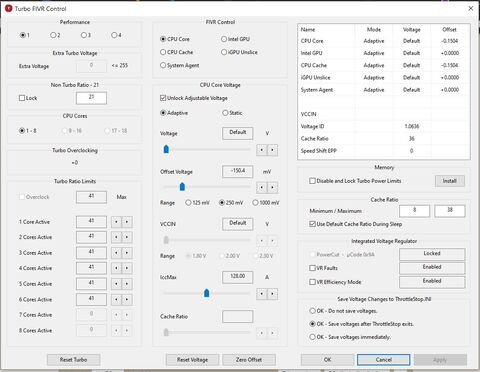This screenshot has width=480, height=372.
Task: Increase 6 Cores Active ratio
Action: click(127, 300)
